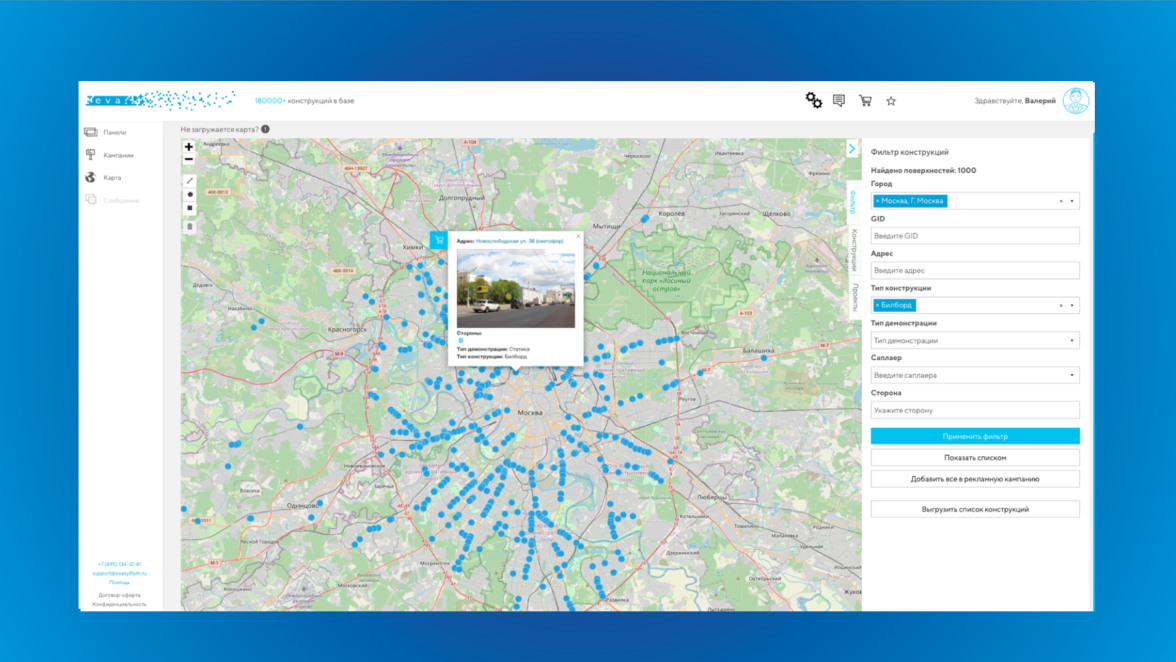
Task: Switch to the Конструкции vertical tab
Action: 854,250
